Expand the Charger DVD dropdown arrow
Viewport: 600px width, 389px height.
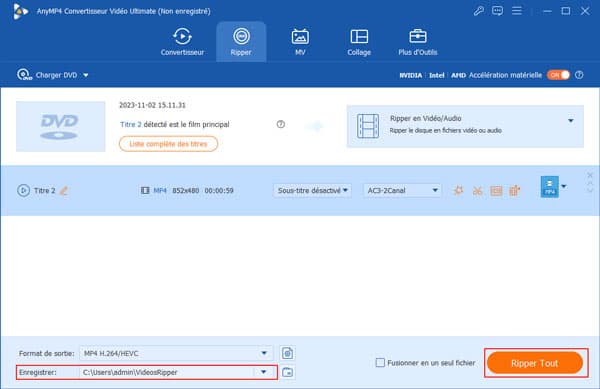(86, 75)
